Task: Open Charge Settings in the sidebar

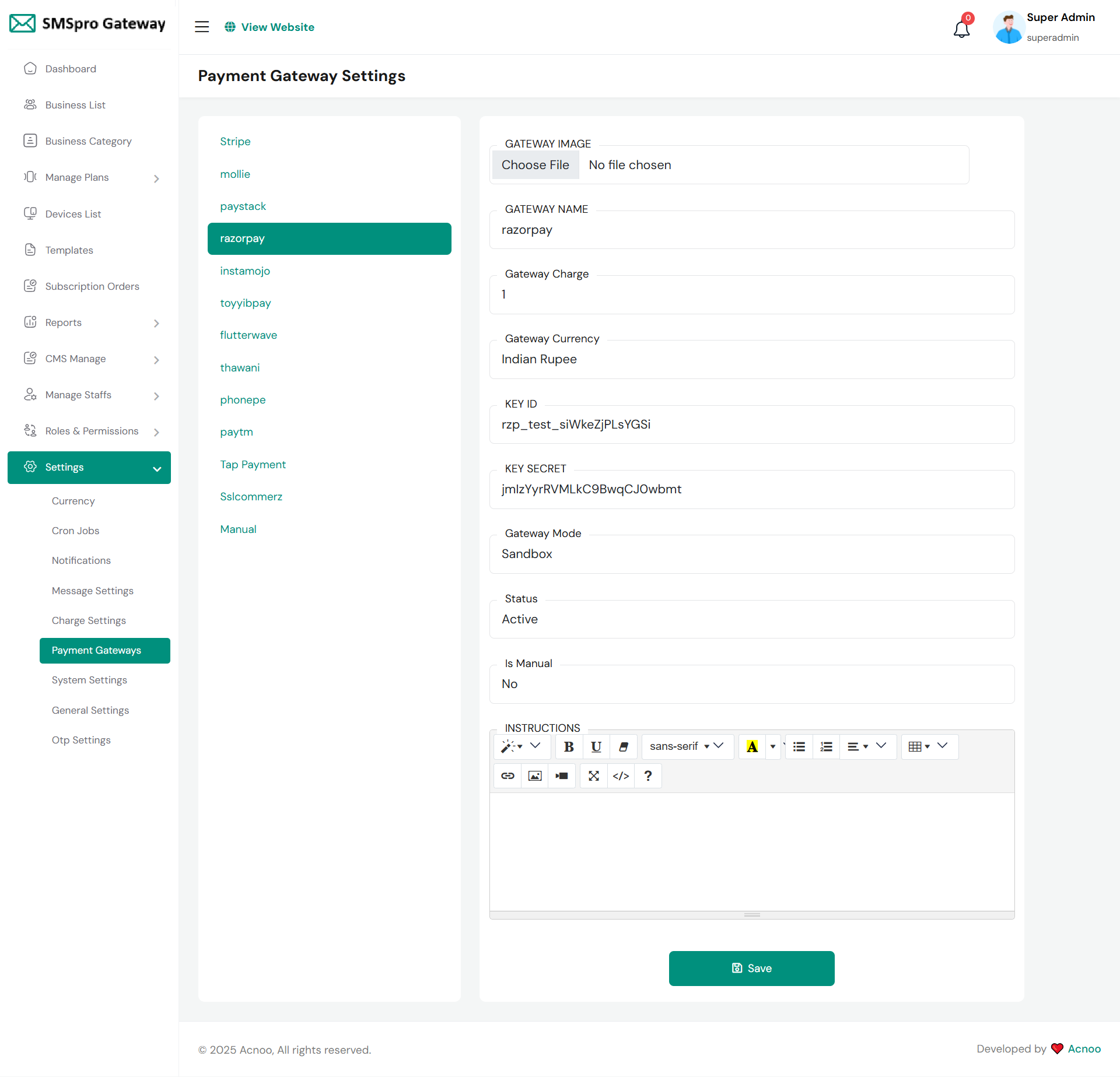Action: click(89, 620)
